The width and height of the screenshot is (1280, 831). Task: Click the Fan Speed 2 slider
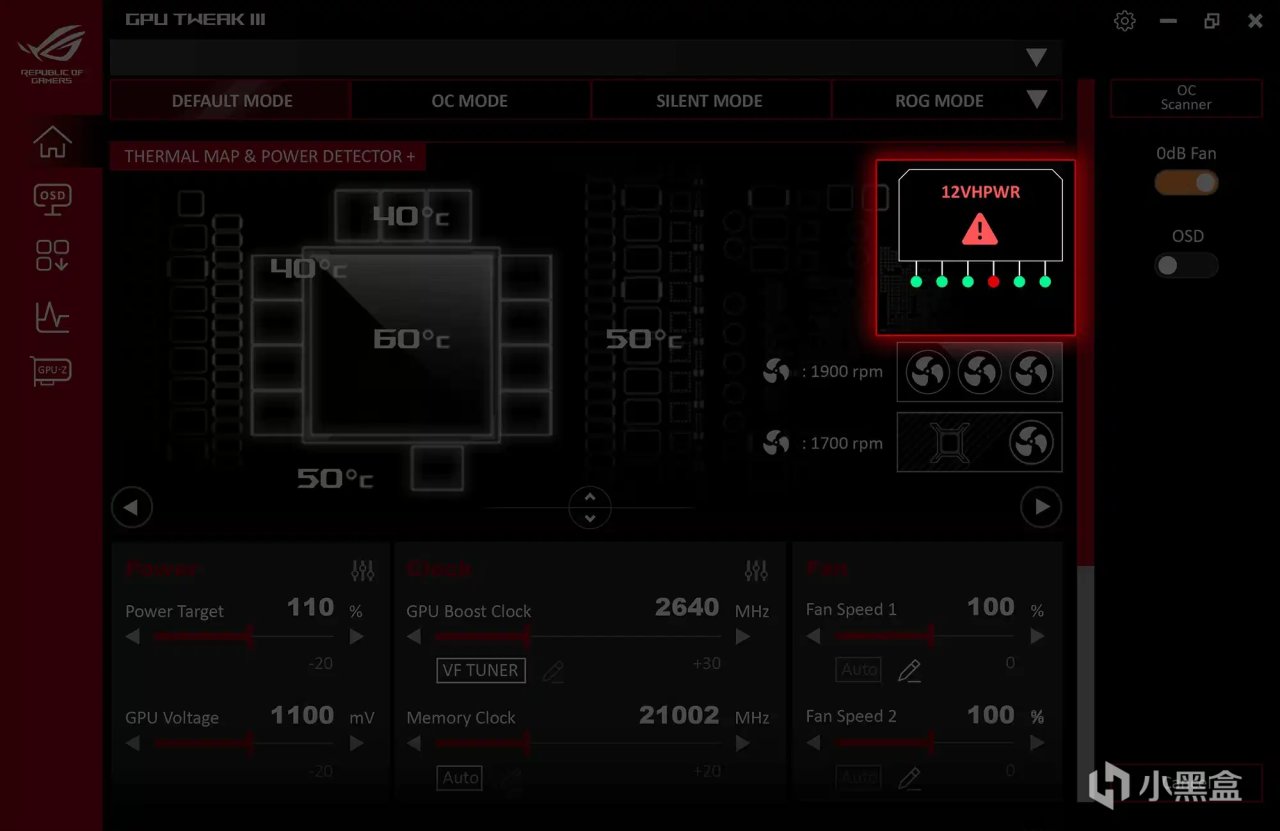(x=925, y=743)
